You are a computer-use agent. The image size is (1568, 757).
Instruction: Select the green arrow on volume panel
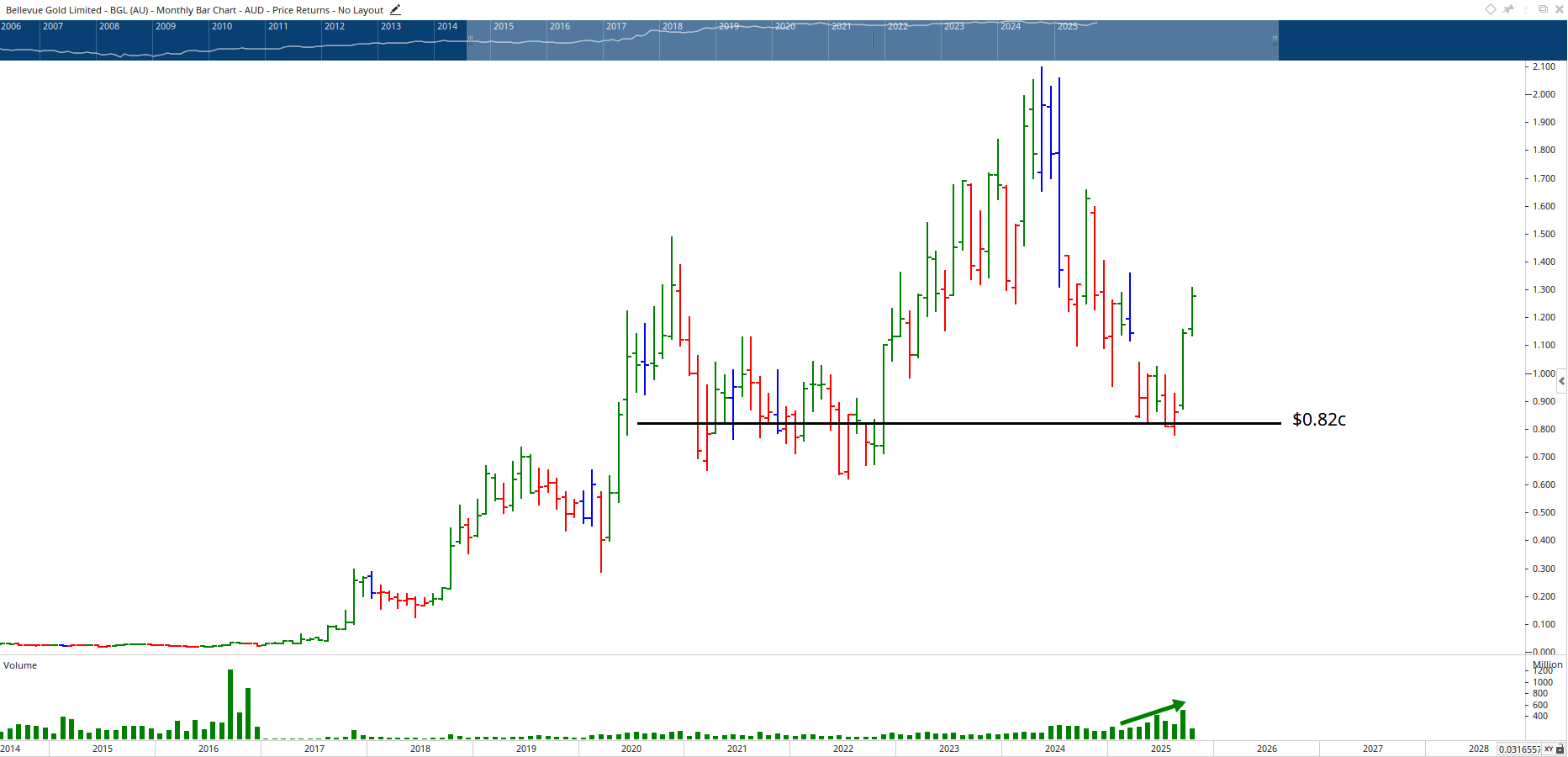[1153, 712]
